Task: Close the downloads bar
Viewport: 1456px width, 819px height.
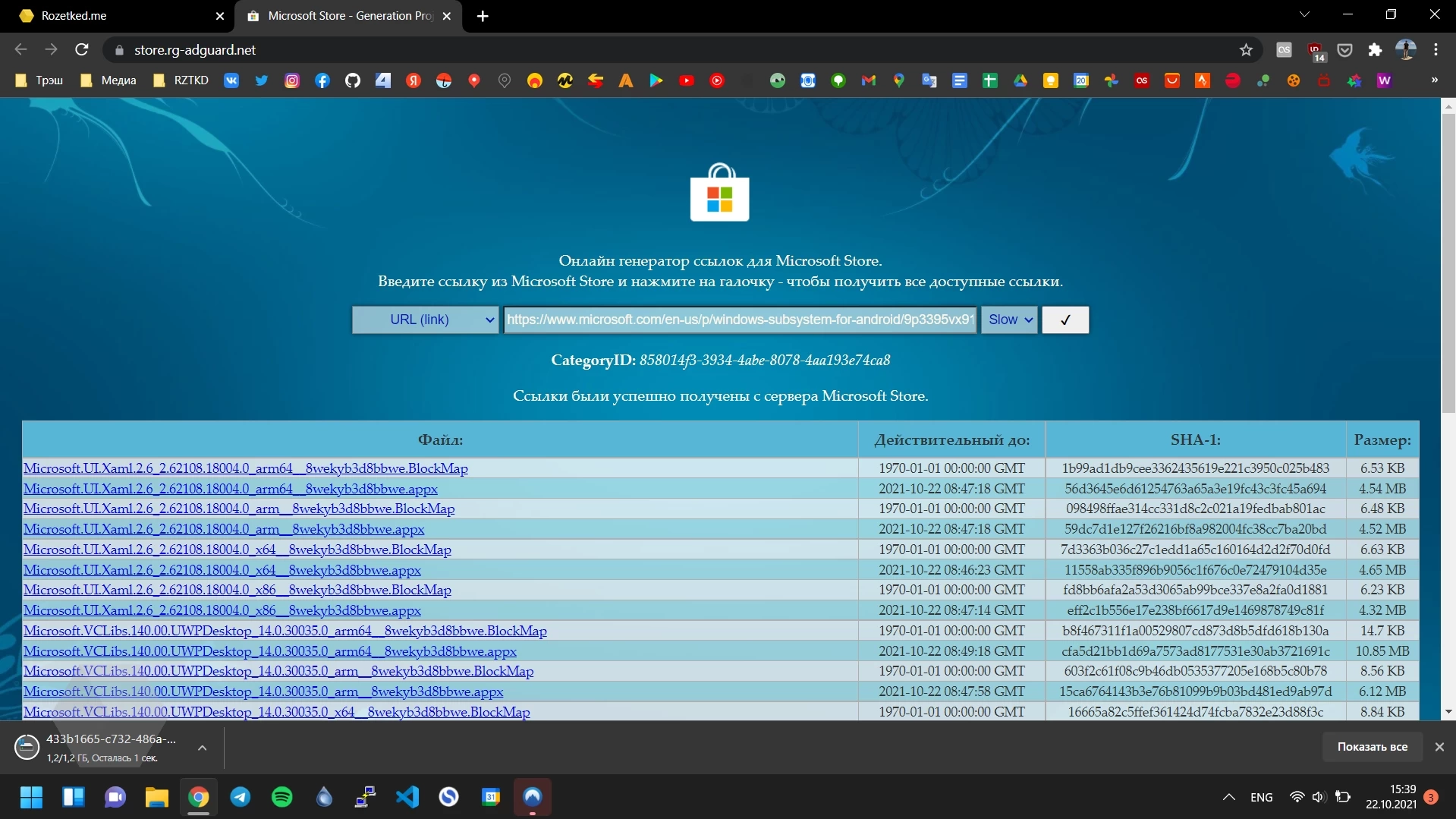Action: click(1439, 747)
